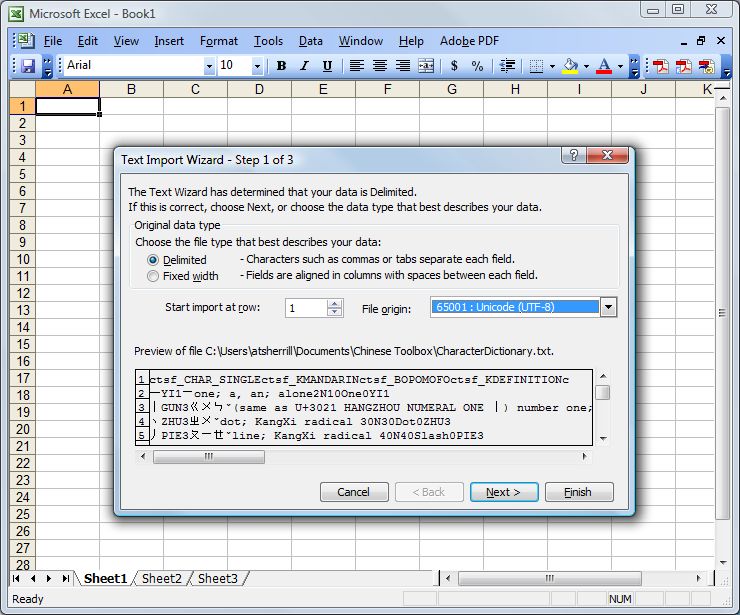
Task: Apply Currency Style with dollar icon
Action: [454, 66]
